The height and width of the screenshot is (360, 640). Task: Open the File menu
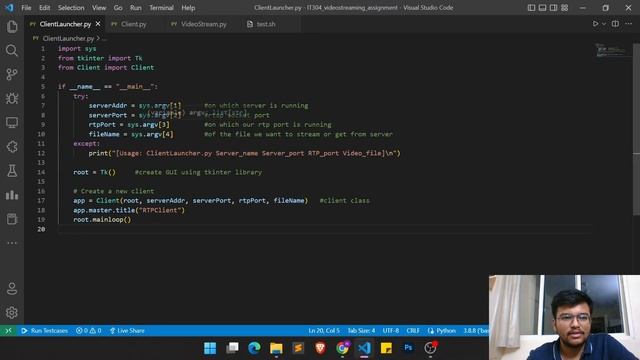pos(26,8)
